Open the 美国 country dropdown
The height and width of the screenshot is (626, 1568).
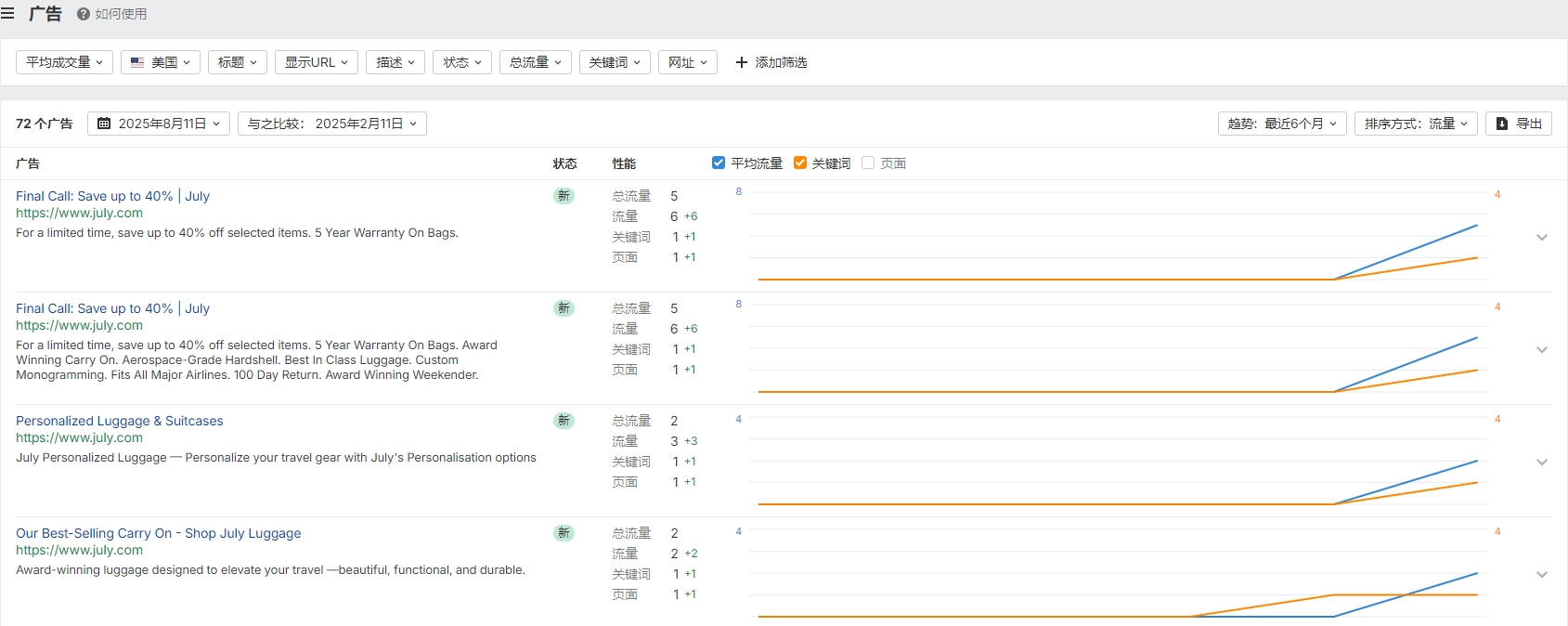[161, 62]
